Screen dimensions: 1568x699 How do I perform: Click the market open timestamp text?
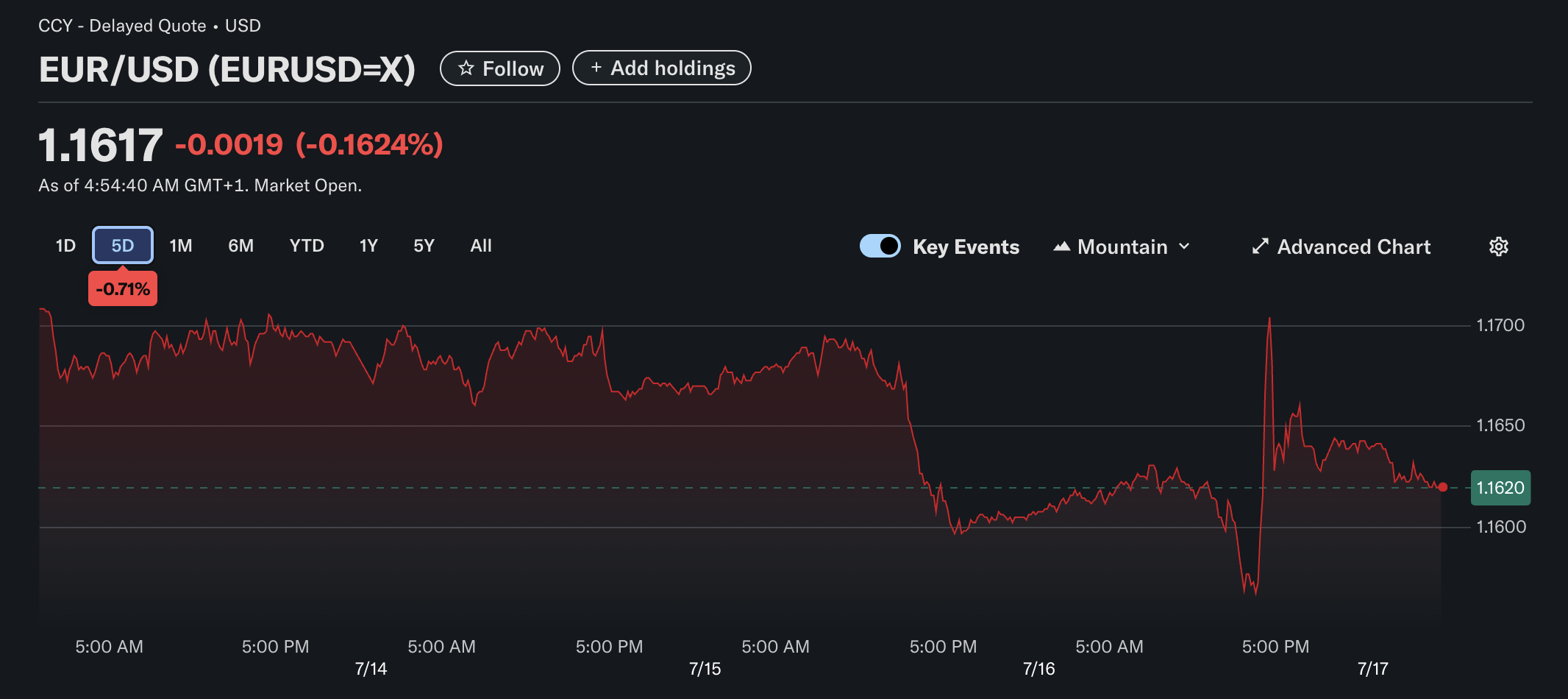coord(200,185)
